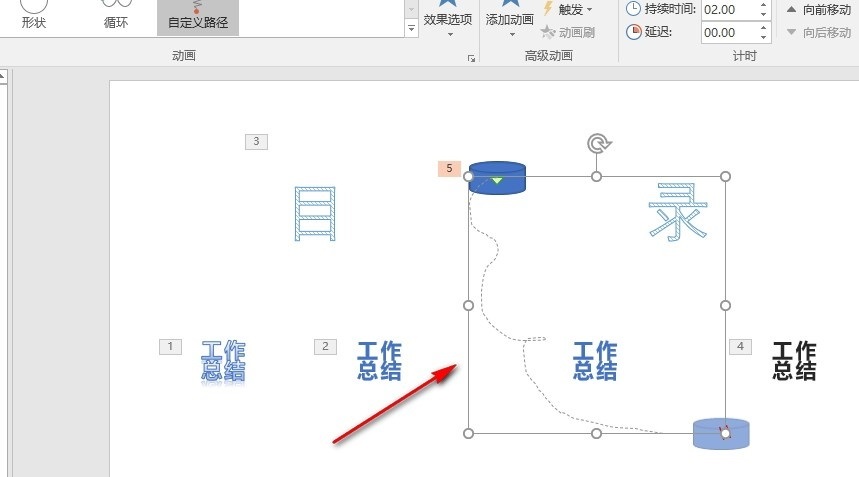Open the 动画 group dialog launcher
859x477 pixels.
pyautogui.click(x=471, y=59)
